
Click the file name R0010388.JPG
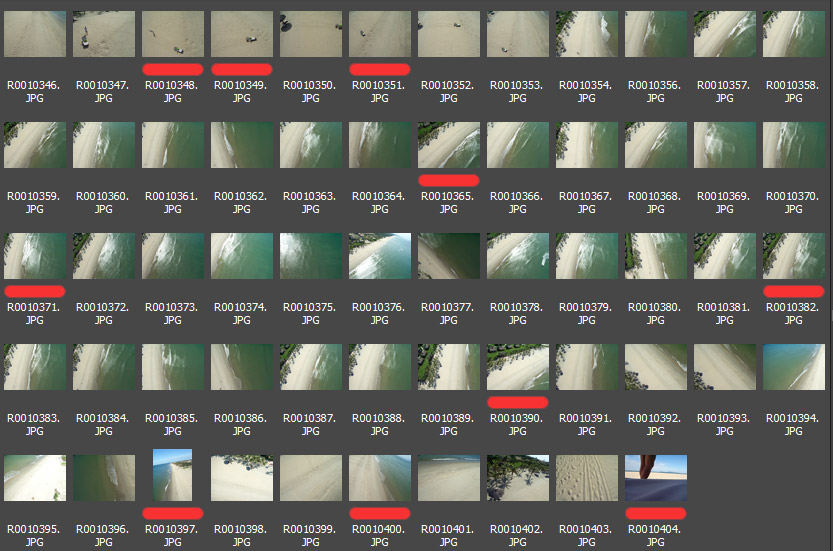pos(379,425)
